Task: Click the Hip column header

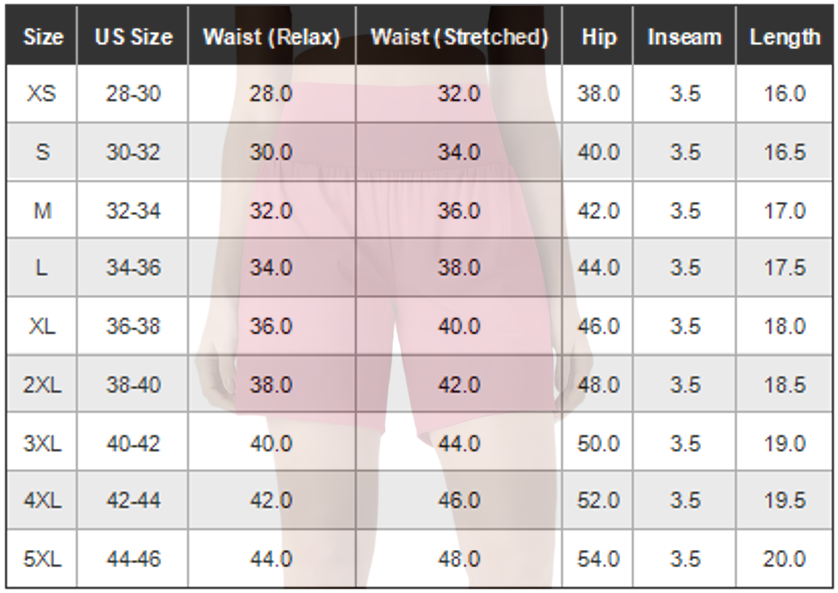Action: tap(598, 36)
